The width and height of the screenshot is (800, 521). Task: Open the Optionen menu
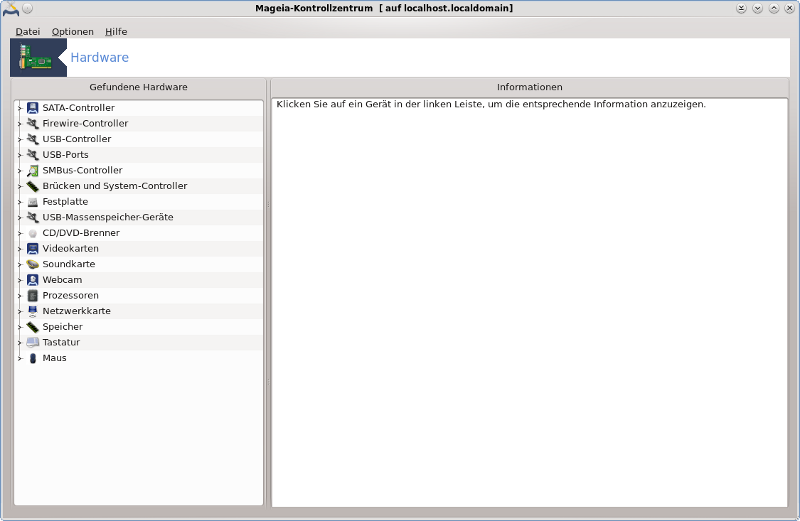(x=72, y=32)
